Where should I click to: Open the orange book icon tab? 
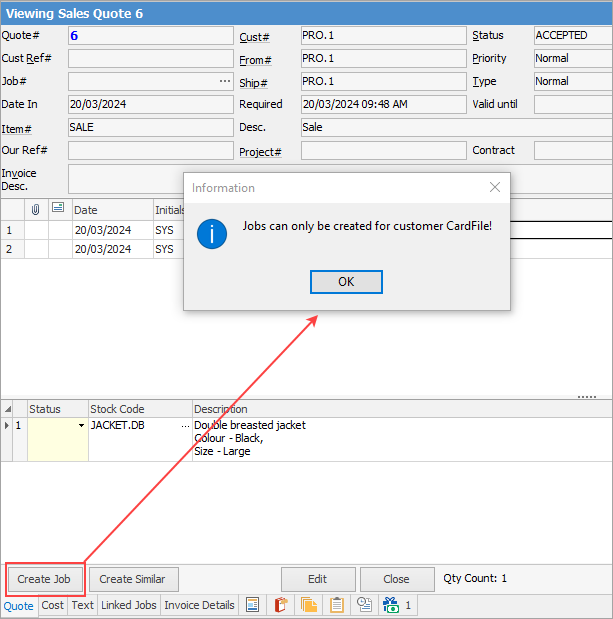(280, 605)
